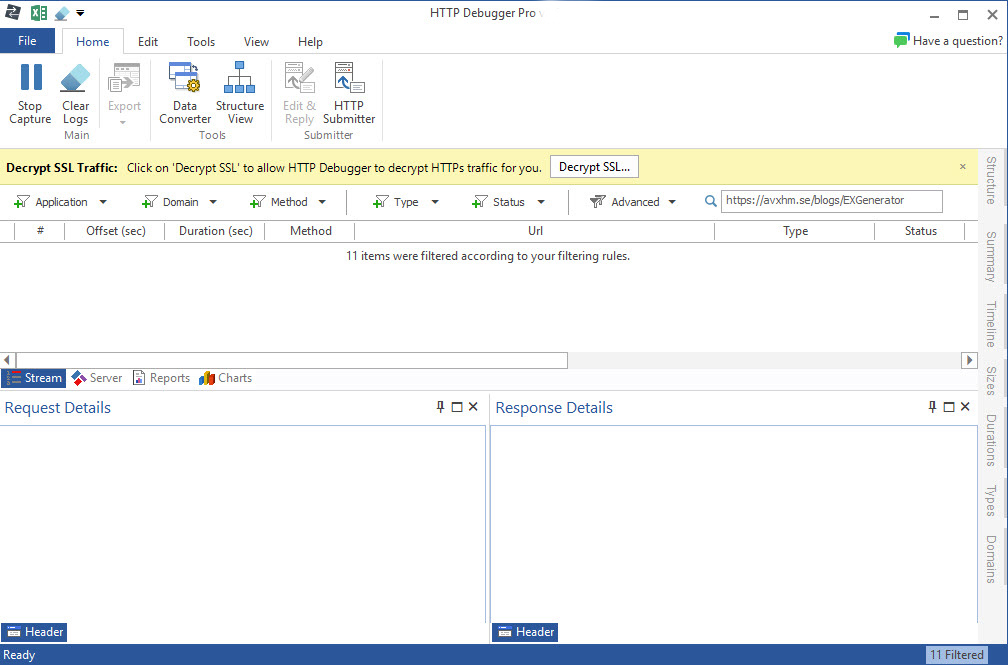Image resolution: width=1008 pixels, height=665 pixels.
Task: Click the Excel export icon in title bar
Action: 39,13
